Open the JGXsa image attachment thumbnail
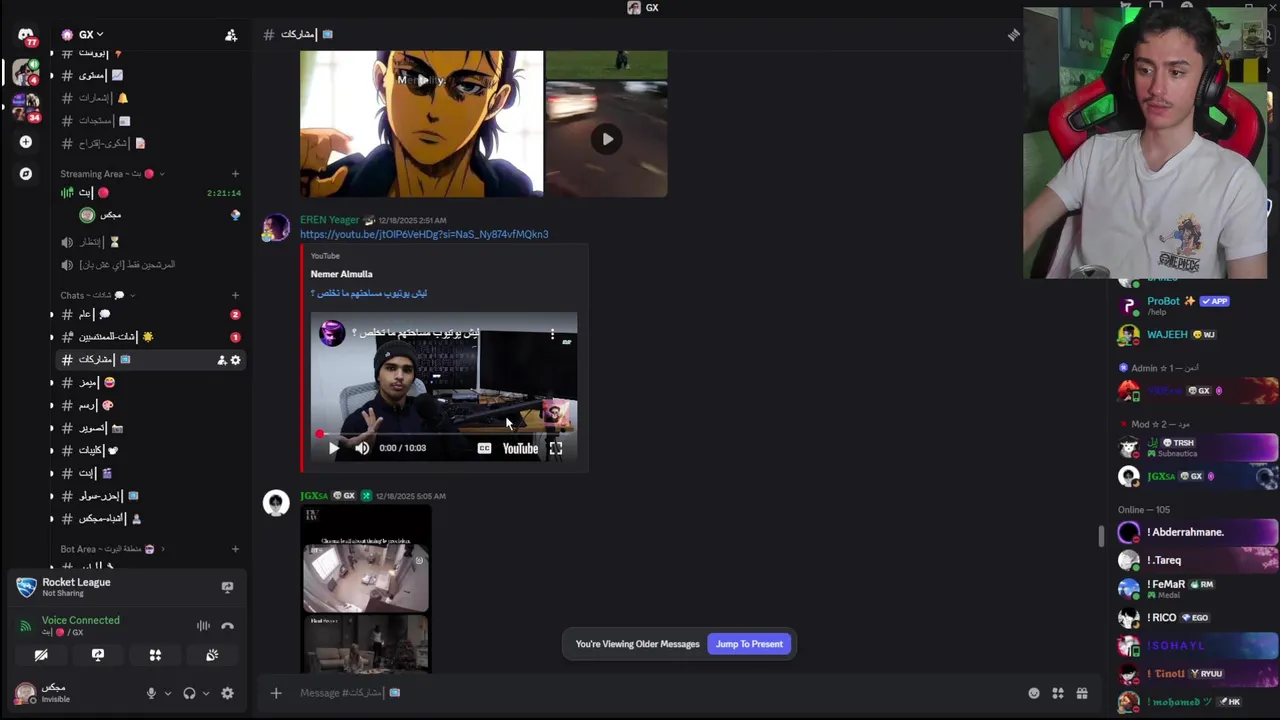This screenshot has width=1280, height=720. 366,588
